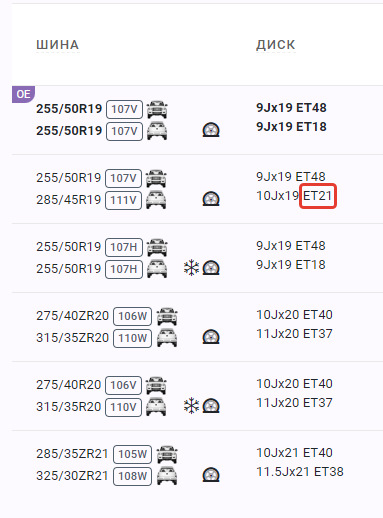This screenshot has height=518, width=383.
Task: Click the snowflake winter icon in the 107H row
Action: point(191,268)
